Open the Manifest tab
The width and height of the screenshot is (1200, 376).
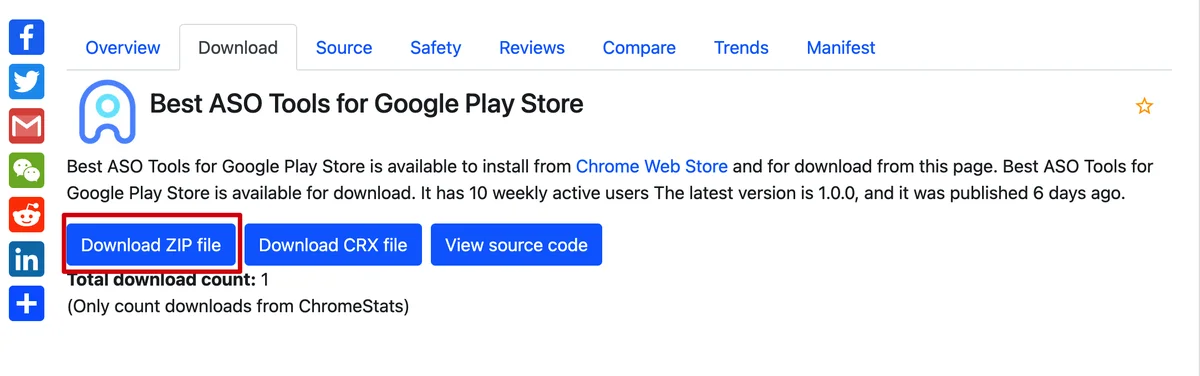point(841,48)
